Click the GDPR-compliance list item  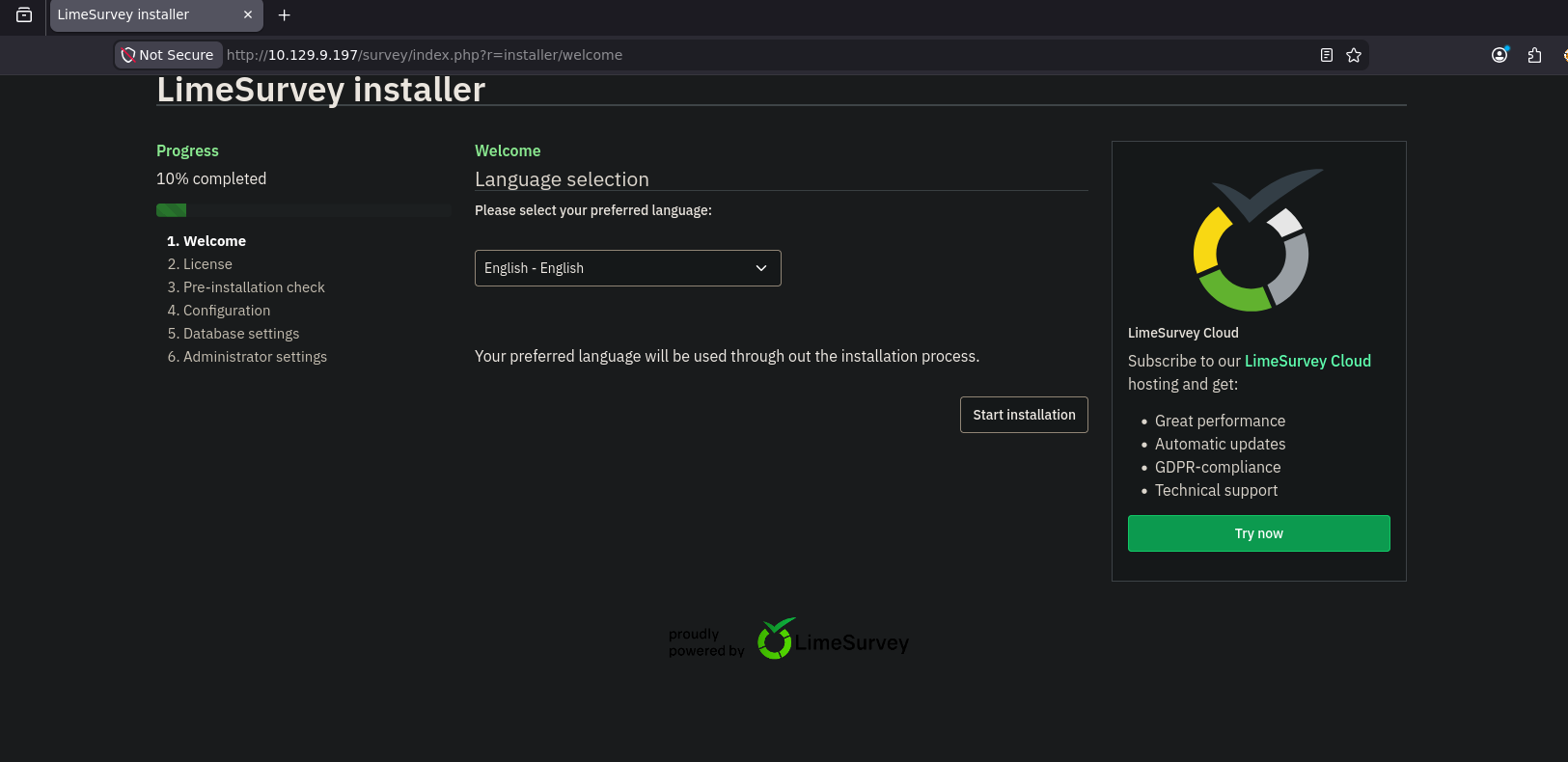click(1218, 467)
